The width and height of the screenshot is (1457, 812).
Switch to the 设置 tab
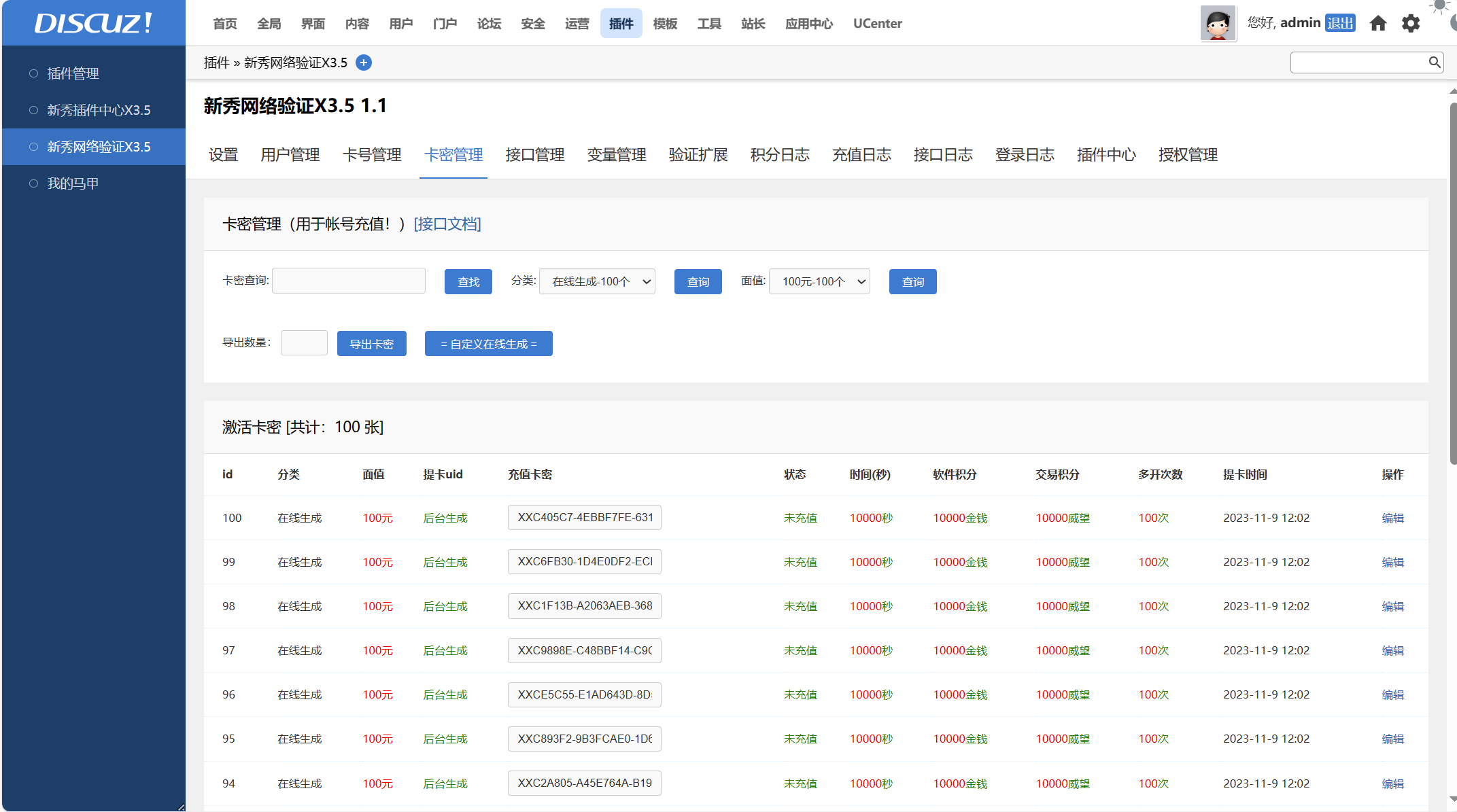pos(223,155)
